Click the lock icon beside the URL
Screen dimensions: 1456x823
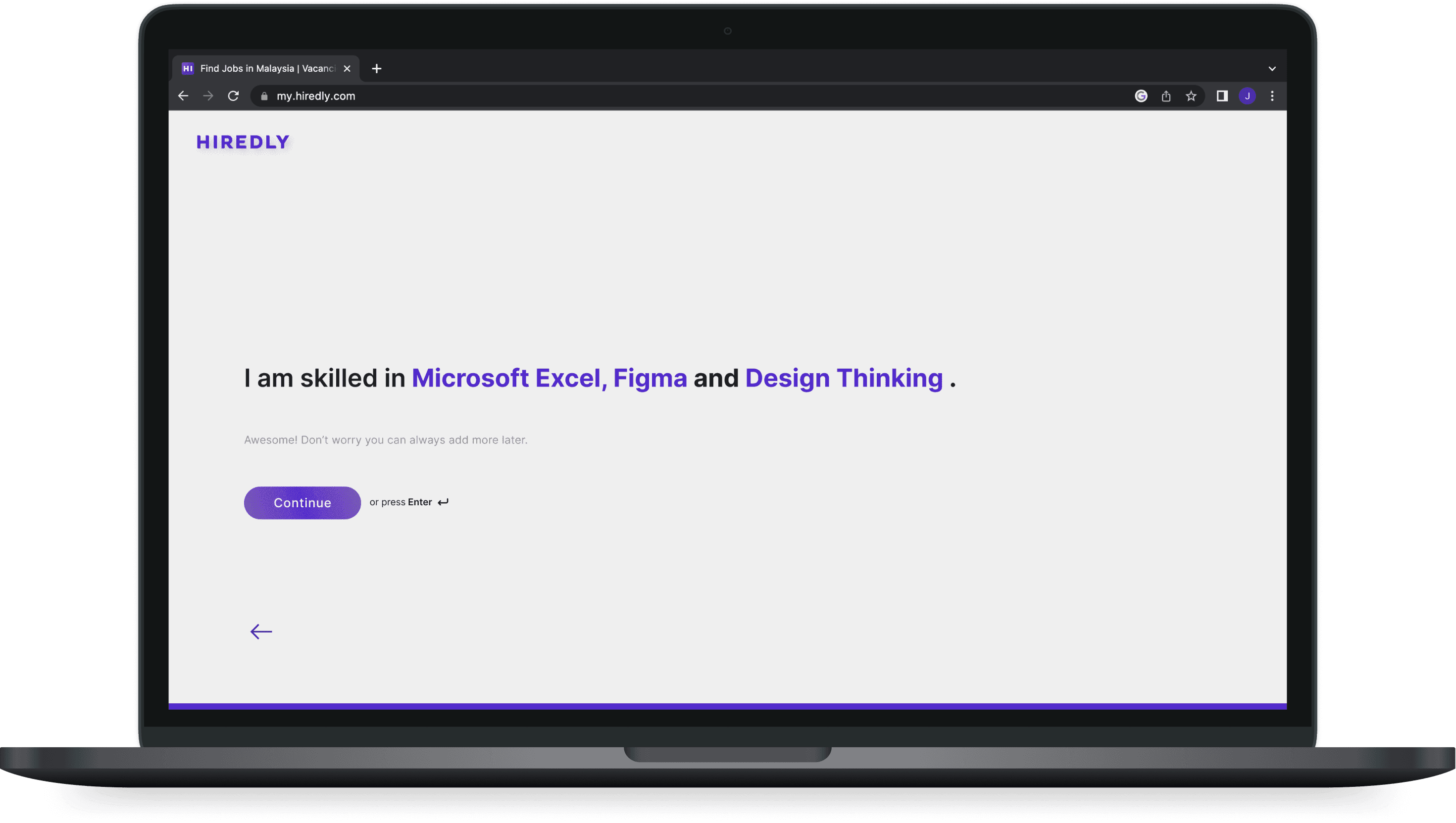click(x=264, y=96)
